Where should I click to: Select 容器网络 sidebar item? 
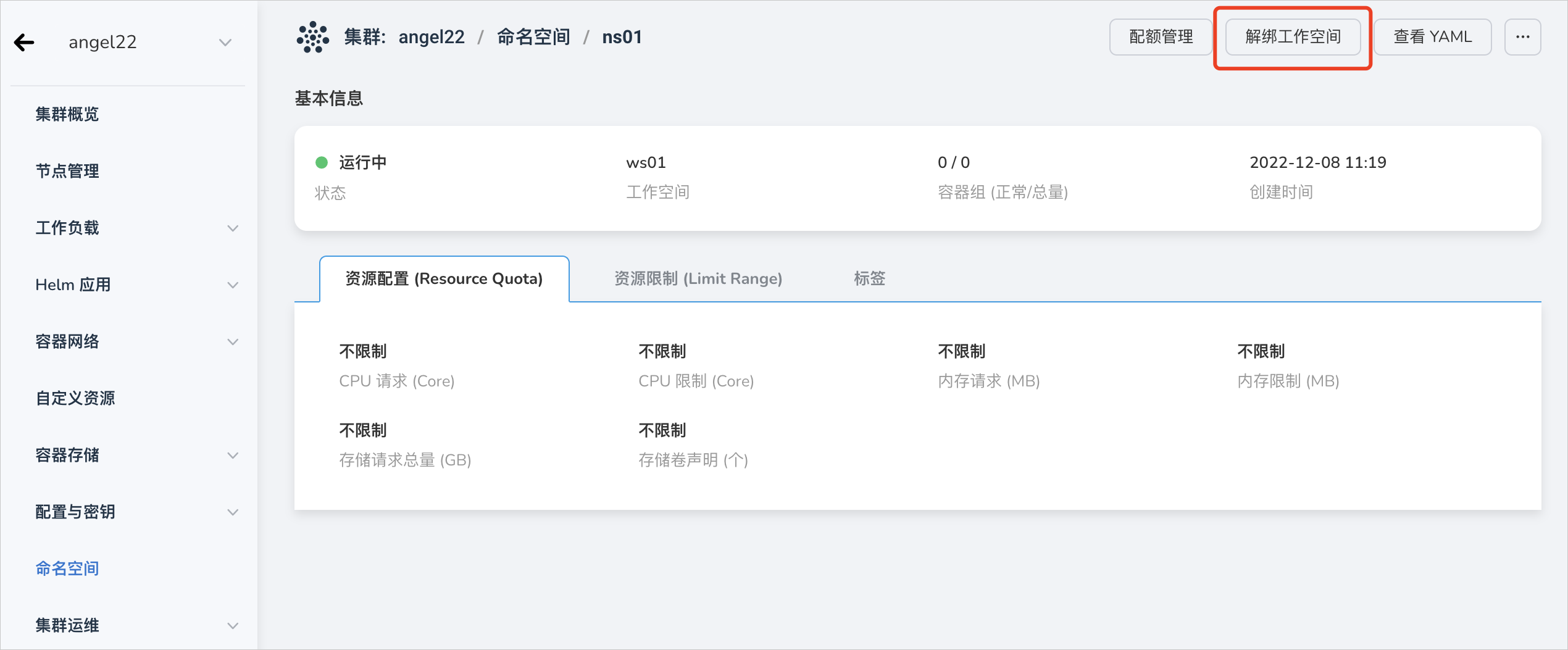[x=67, y=341]
